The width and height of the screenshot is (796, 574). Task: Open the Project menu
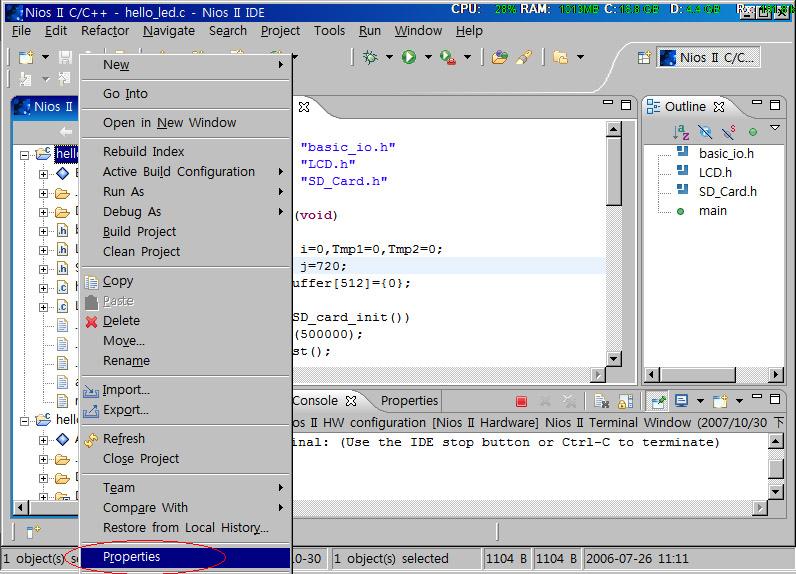pos(280,31)
